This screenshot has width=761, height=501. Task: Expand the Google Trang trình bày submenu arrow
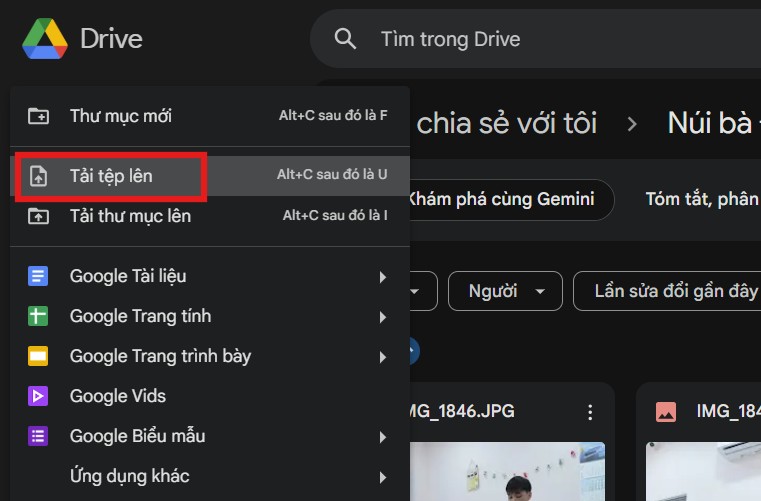pyautogui.click(x=383, y=357)
